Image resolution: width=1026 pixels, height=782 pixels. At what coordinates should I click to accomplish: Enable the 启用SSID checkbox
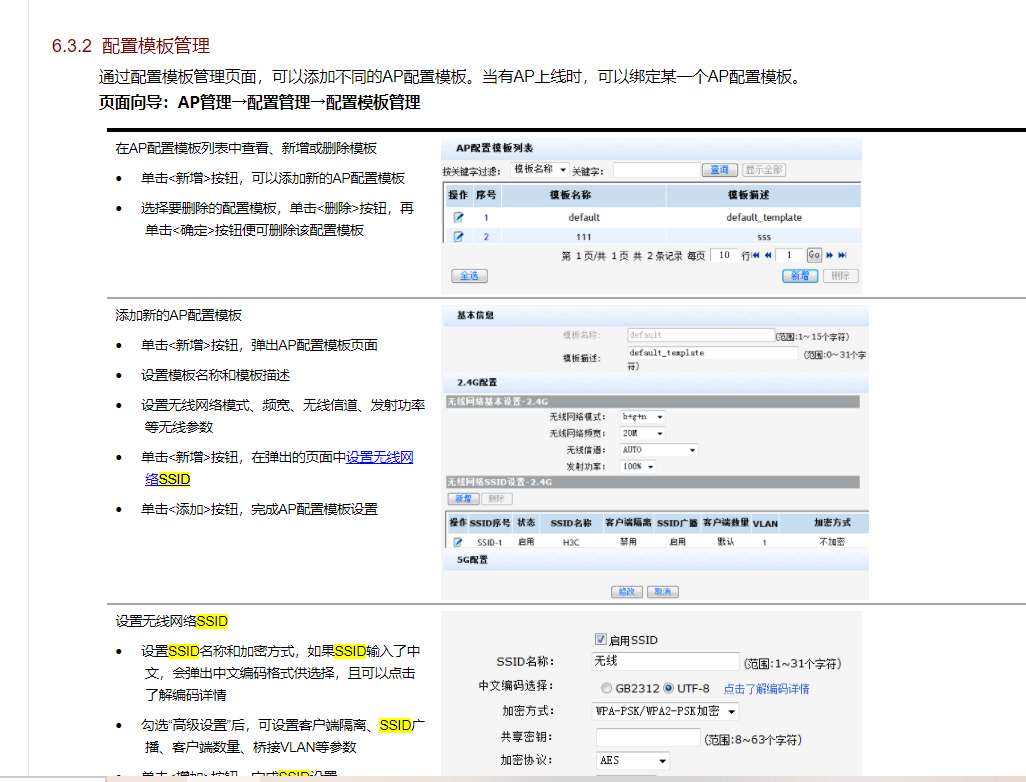coord(601,639)
